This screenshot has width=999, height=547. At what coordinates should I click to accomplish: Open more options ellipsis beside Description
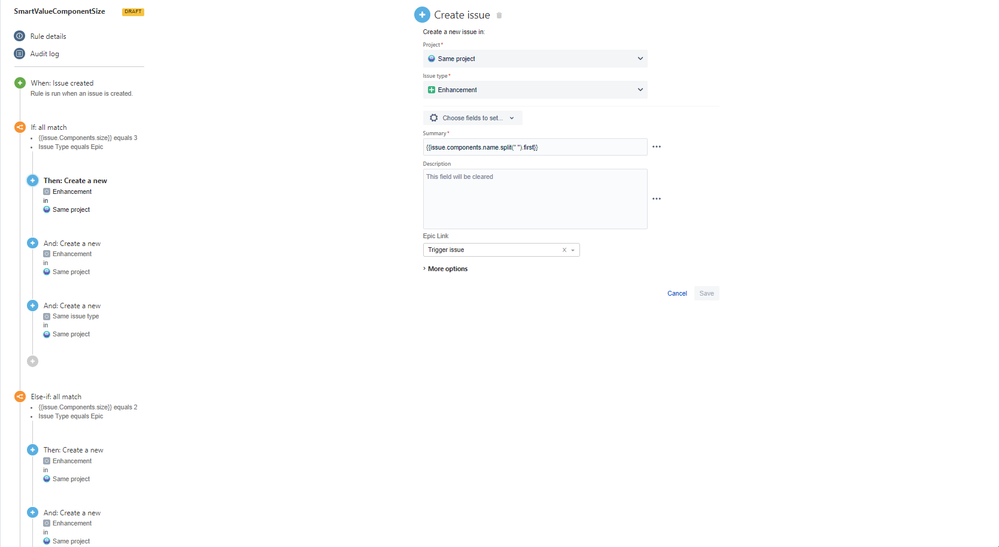click(x=656, y=199)
